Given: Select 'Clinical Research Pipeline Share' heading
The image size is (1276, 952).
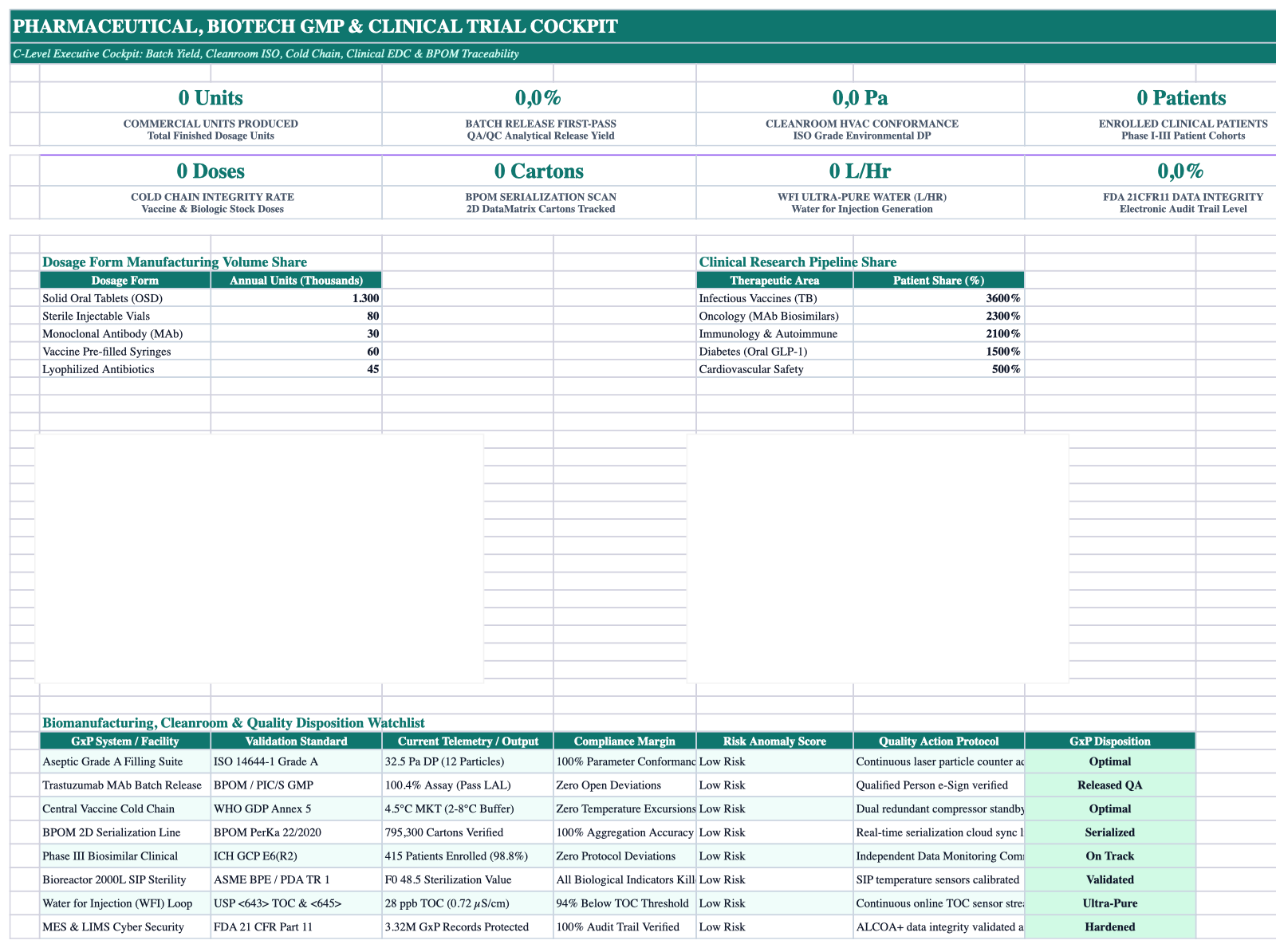Looking at the screenshot, I should pos(797,262).
